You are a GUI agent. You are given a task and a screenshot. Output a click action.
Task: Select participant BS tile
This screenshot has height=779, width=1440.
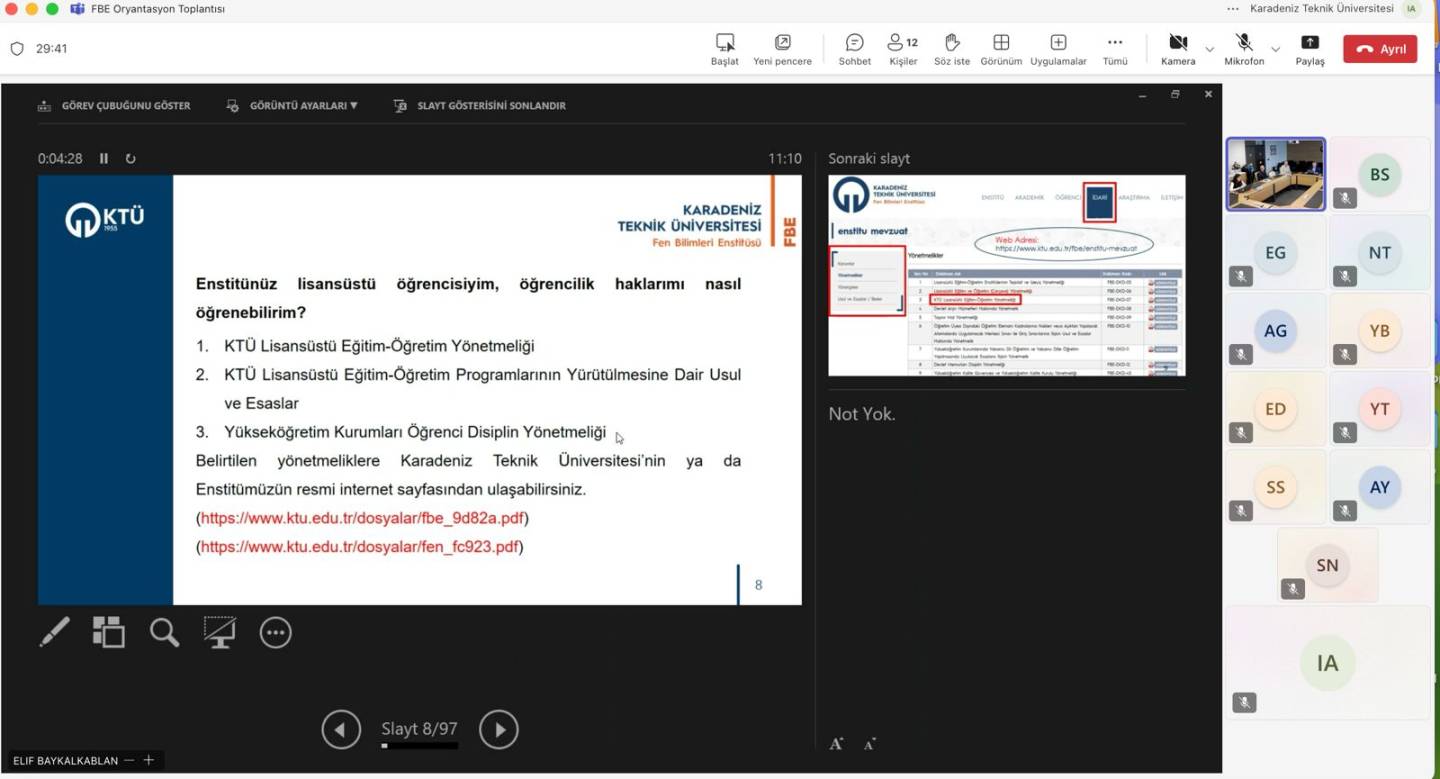(1379, 174)
